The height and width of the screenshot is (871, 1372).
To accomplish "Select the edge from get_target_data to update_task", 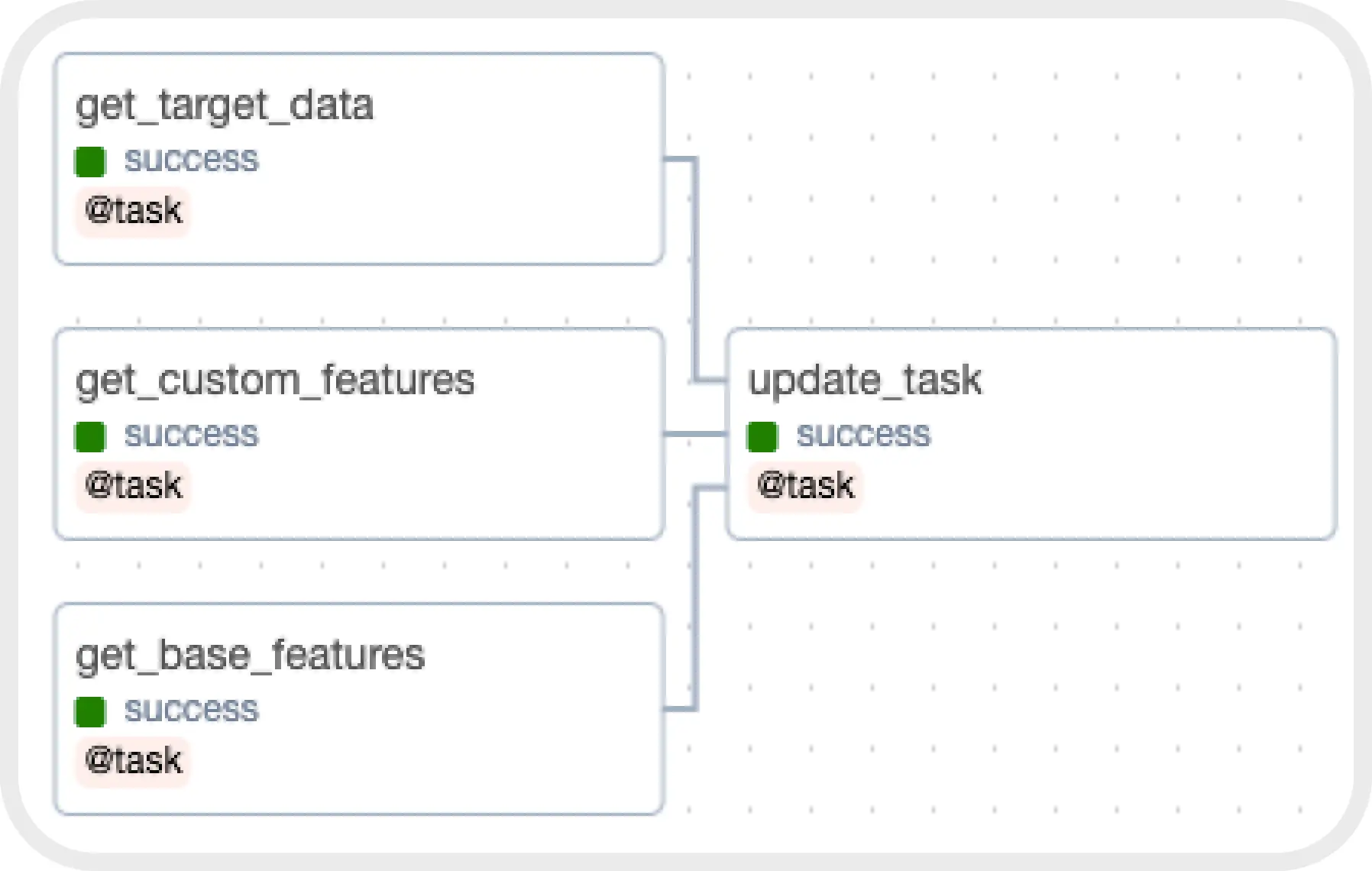I will (694, 267).
